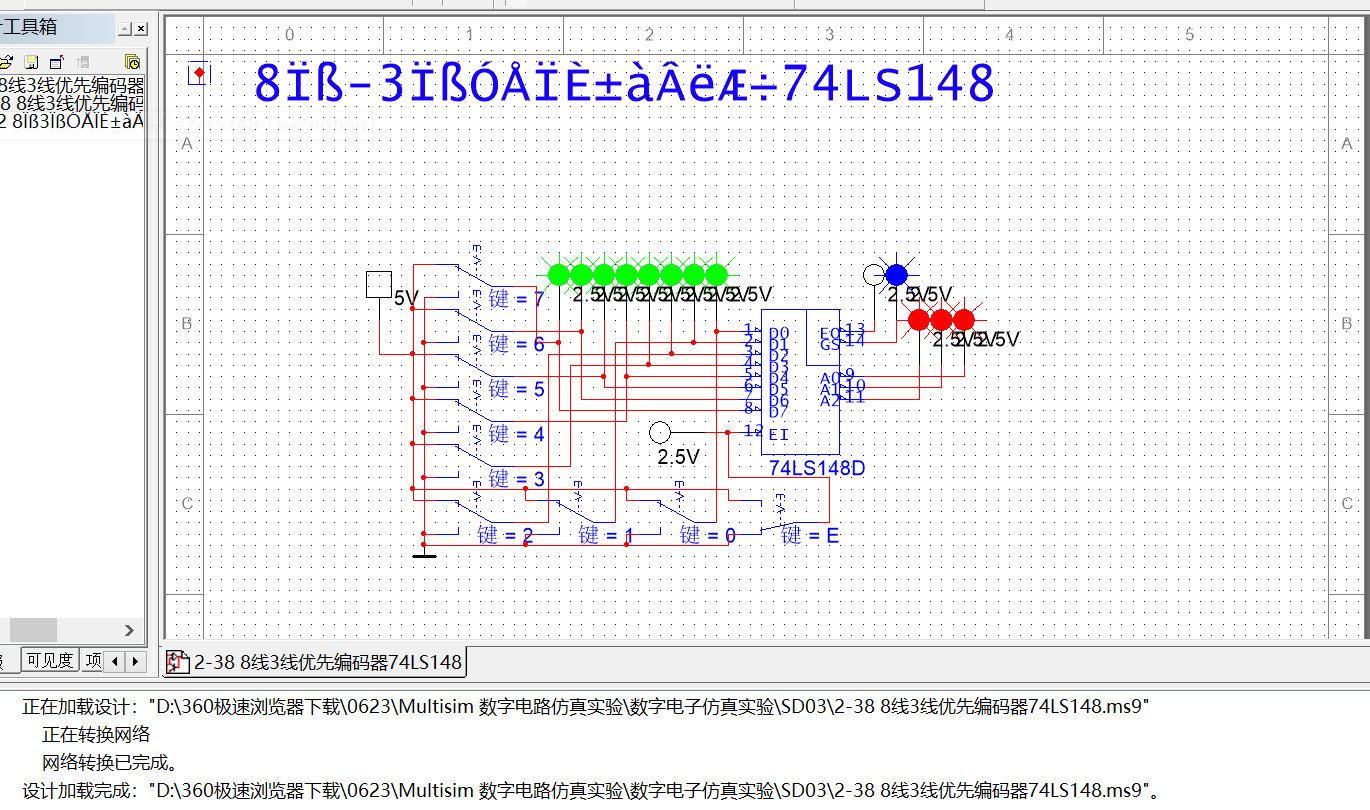The height and width of the screenshot is (810, 1370).
Task: Click the grayed rename icon in the toolbox toolbar
Action: [x=83, y=62]
